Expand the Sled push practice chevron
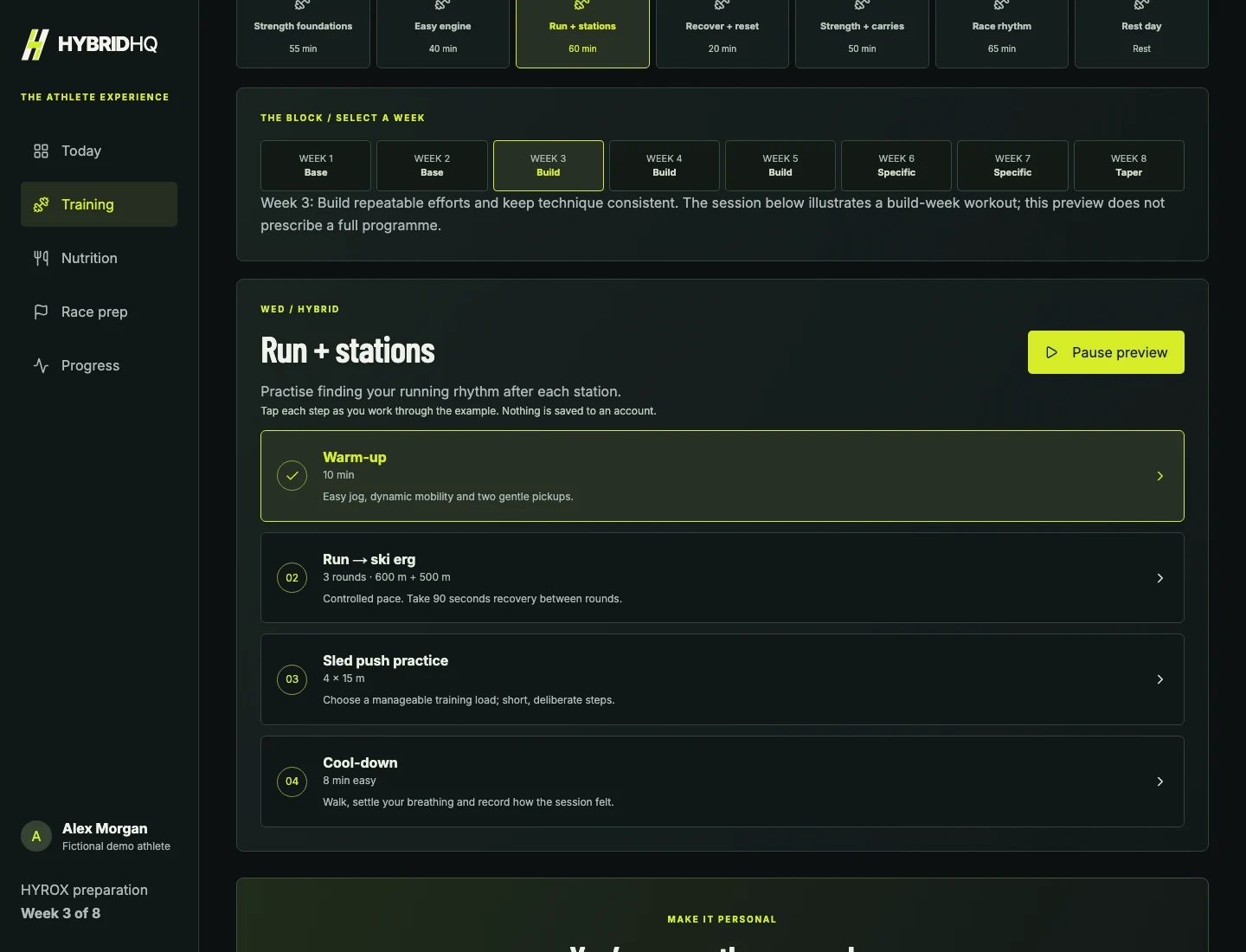Viewport: 1246px width, 952px height. [x=1160, y=679]
